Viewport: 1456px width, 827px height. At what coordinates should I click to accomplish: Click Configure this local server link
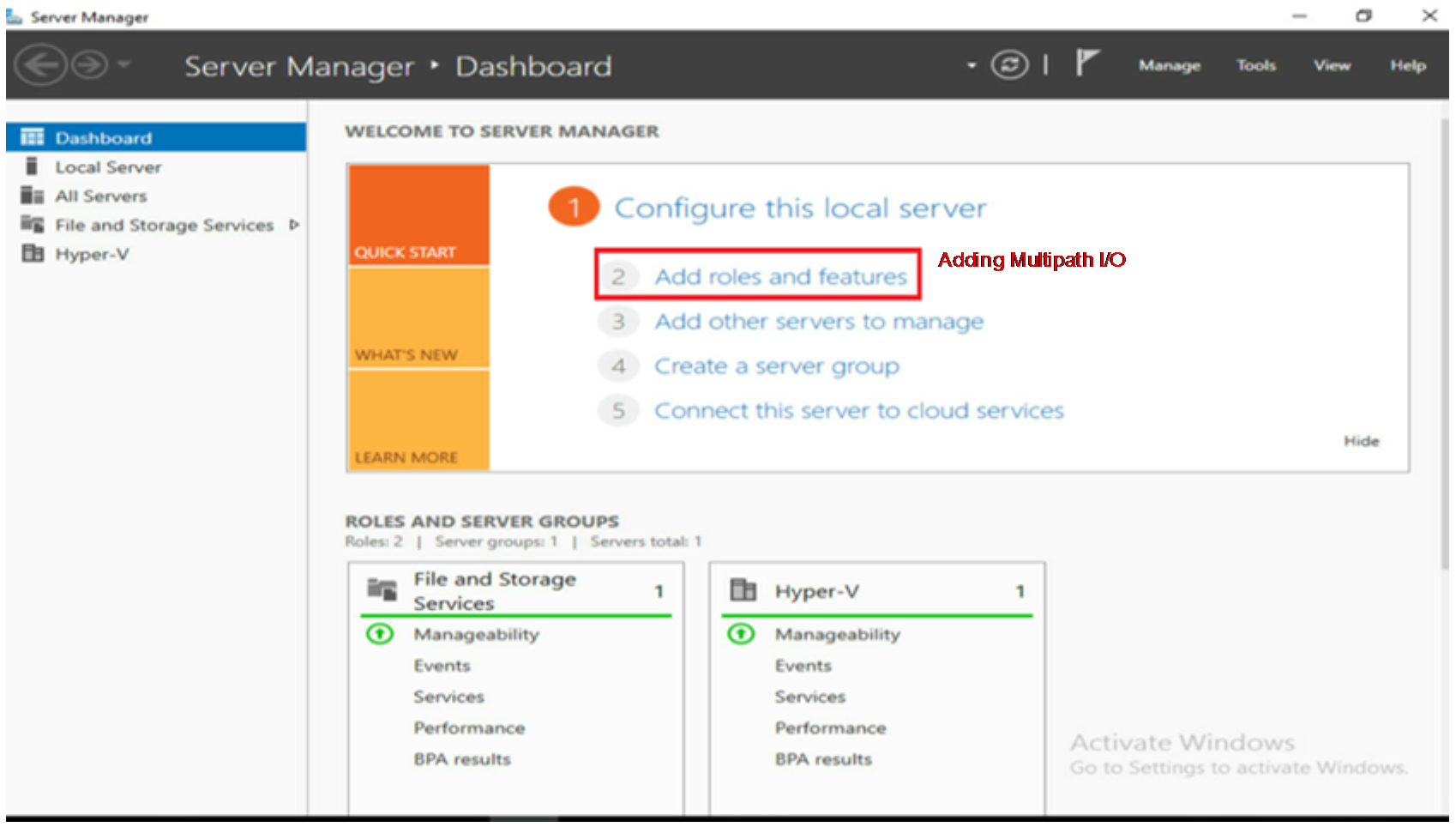[801, 208]
